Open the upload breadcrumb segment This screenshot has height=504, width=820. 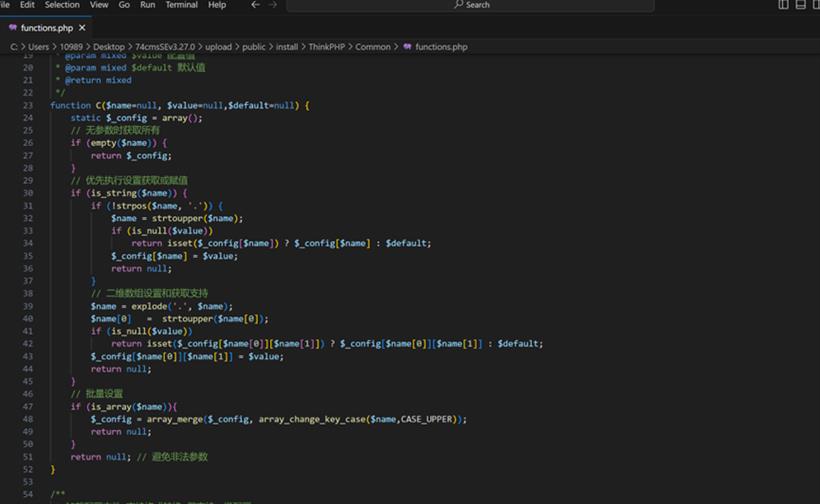click(x=218, y=47)
